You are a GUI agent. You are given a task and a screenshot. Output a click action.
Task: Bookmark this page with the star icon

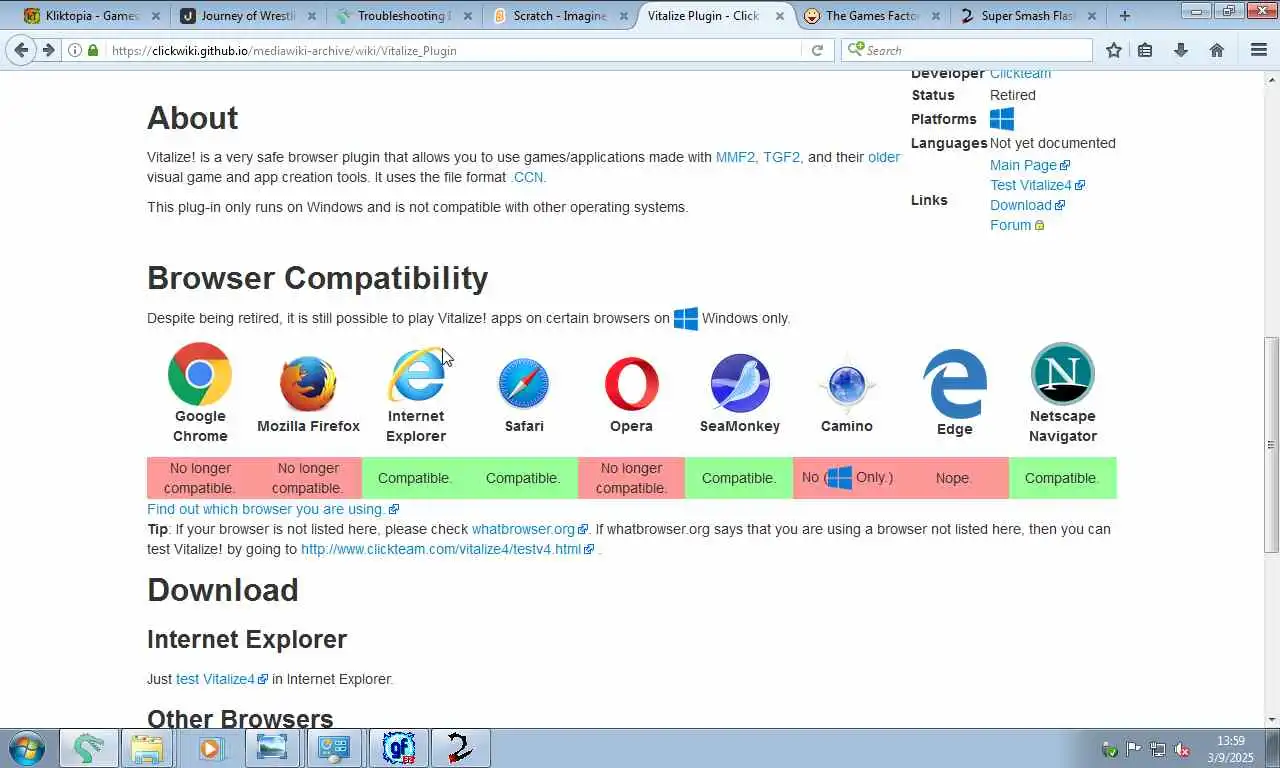click(x=1114, y=50)
